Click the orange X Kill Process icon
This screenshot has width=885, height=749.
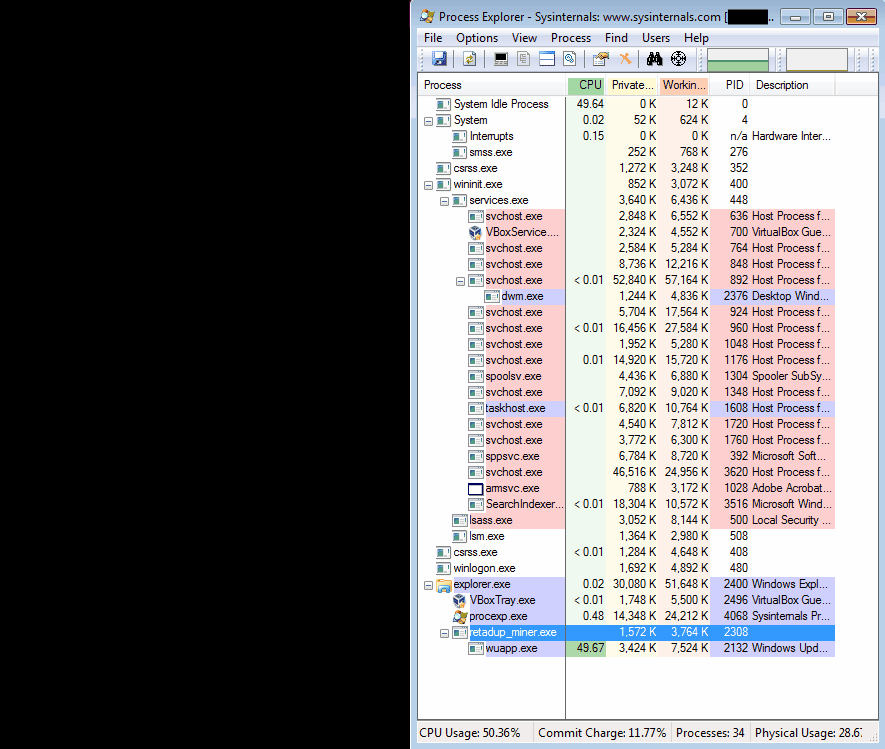click(625, 59)
